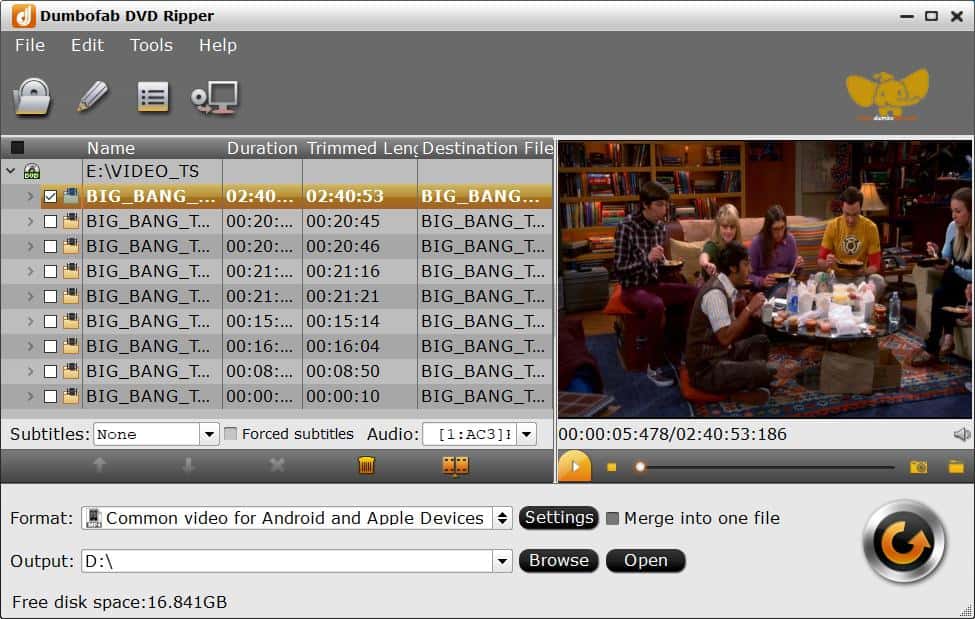Open the Help menu
Screen dimensions: 975x619
click(x=217, y=45)
